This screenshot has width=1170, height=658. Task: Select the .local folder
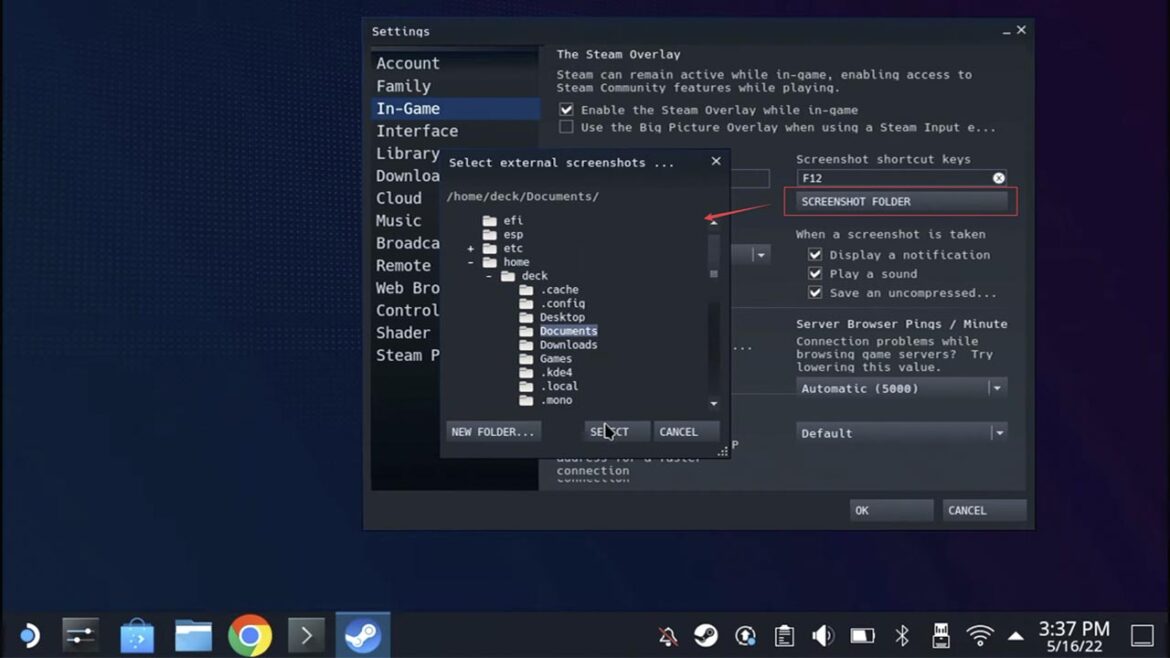pos(558,386)
